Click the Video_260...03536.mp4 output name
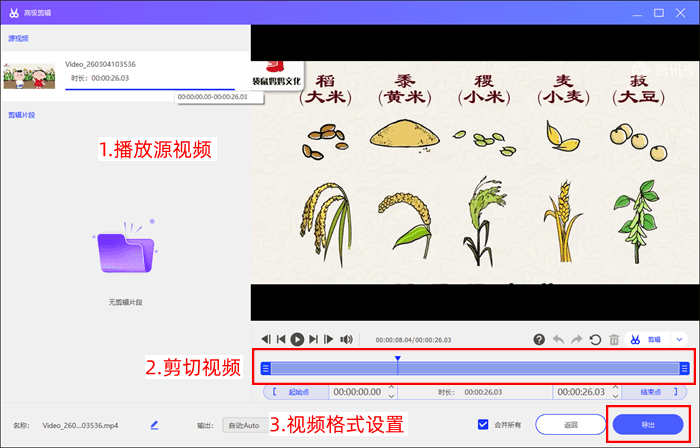The height and width of the screenshot is (448, 700). click(x=80, y=425)
